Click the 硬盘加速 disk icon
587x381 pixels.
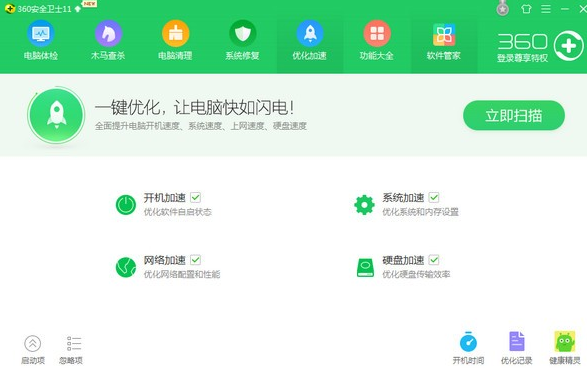[365, 267]
